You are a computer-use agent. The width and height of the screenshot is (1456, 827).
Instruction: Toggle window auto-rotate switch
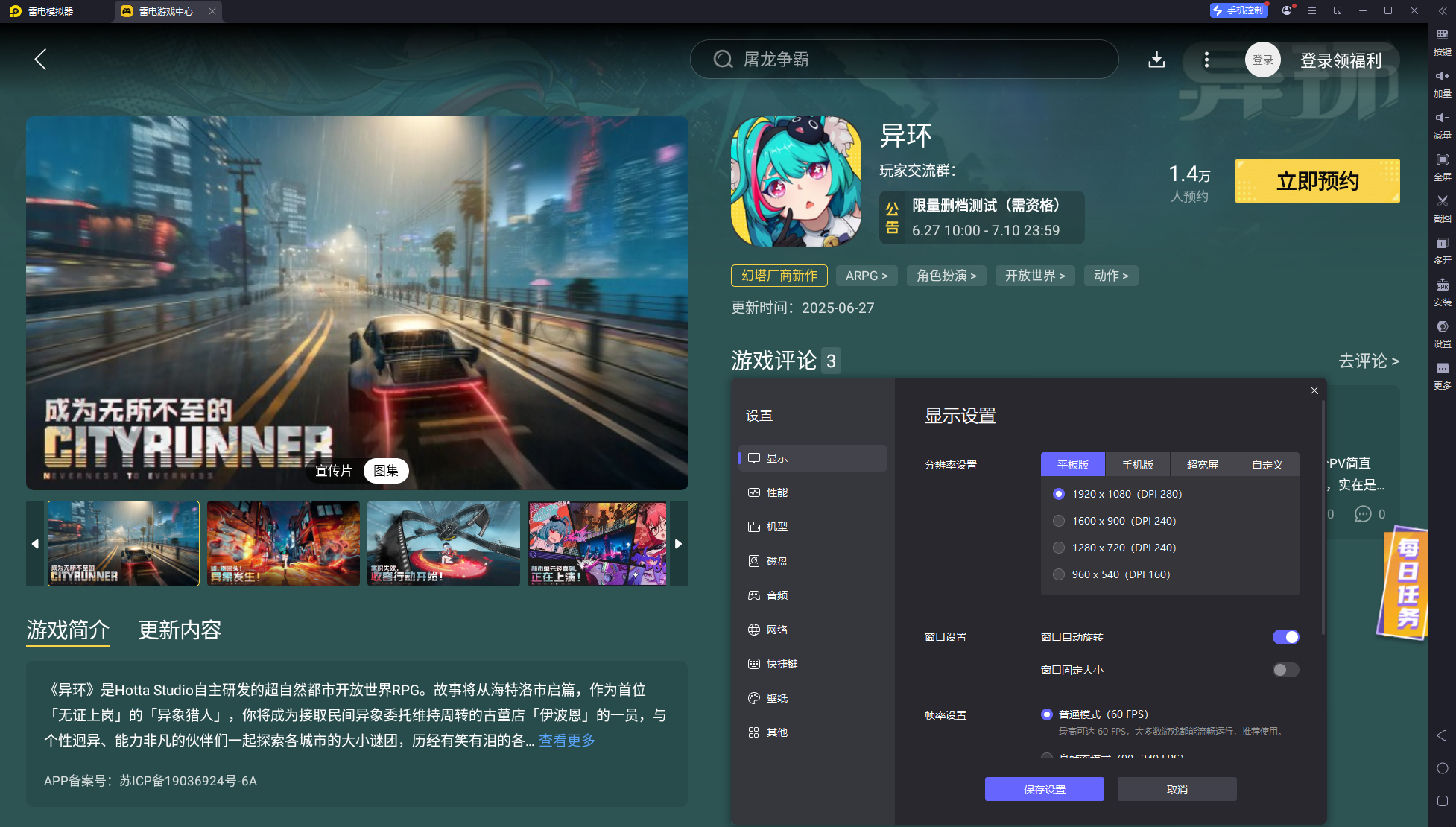click(1285, 637)
